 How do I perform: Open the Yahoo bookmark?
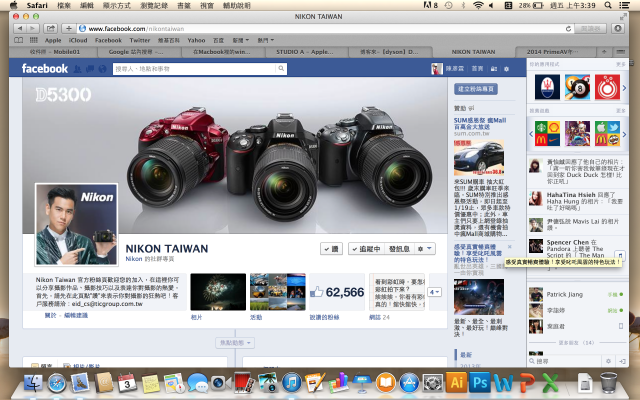pos(196,40)
